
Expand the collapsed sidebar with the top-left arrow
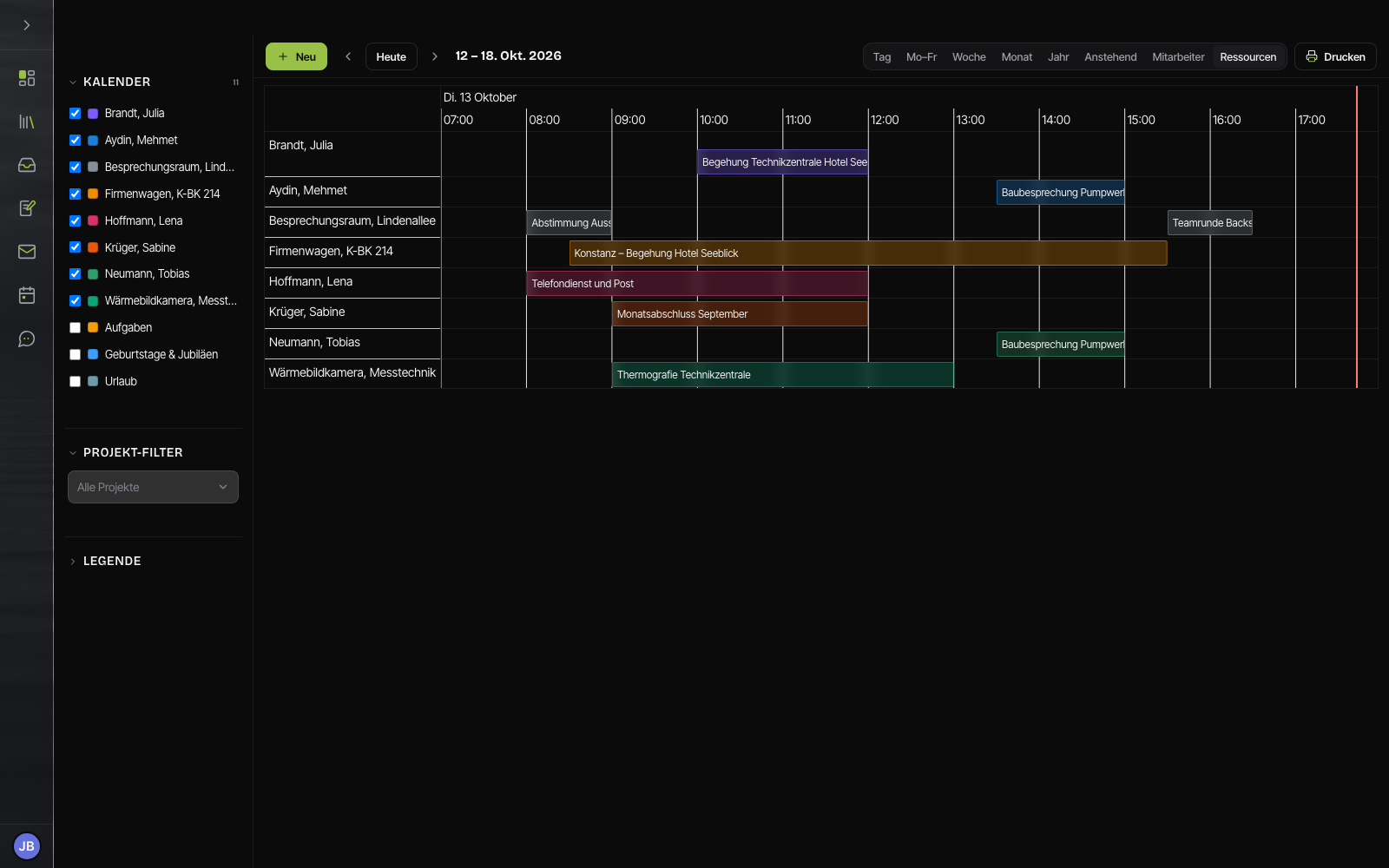[x=27, y=25]
